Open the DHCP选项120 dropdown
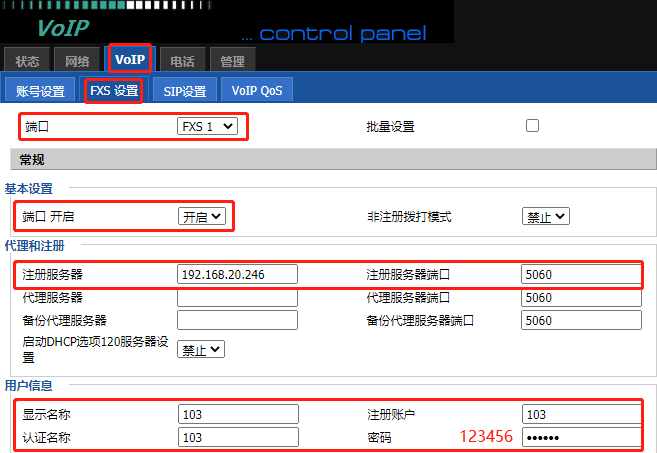This screenshot has height=453, width=657. coord(201,349)
